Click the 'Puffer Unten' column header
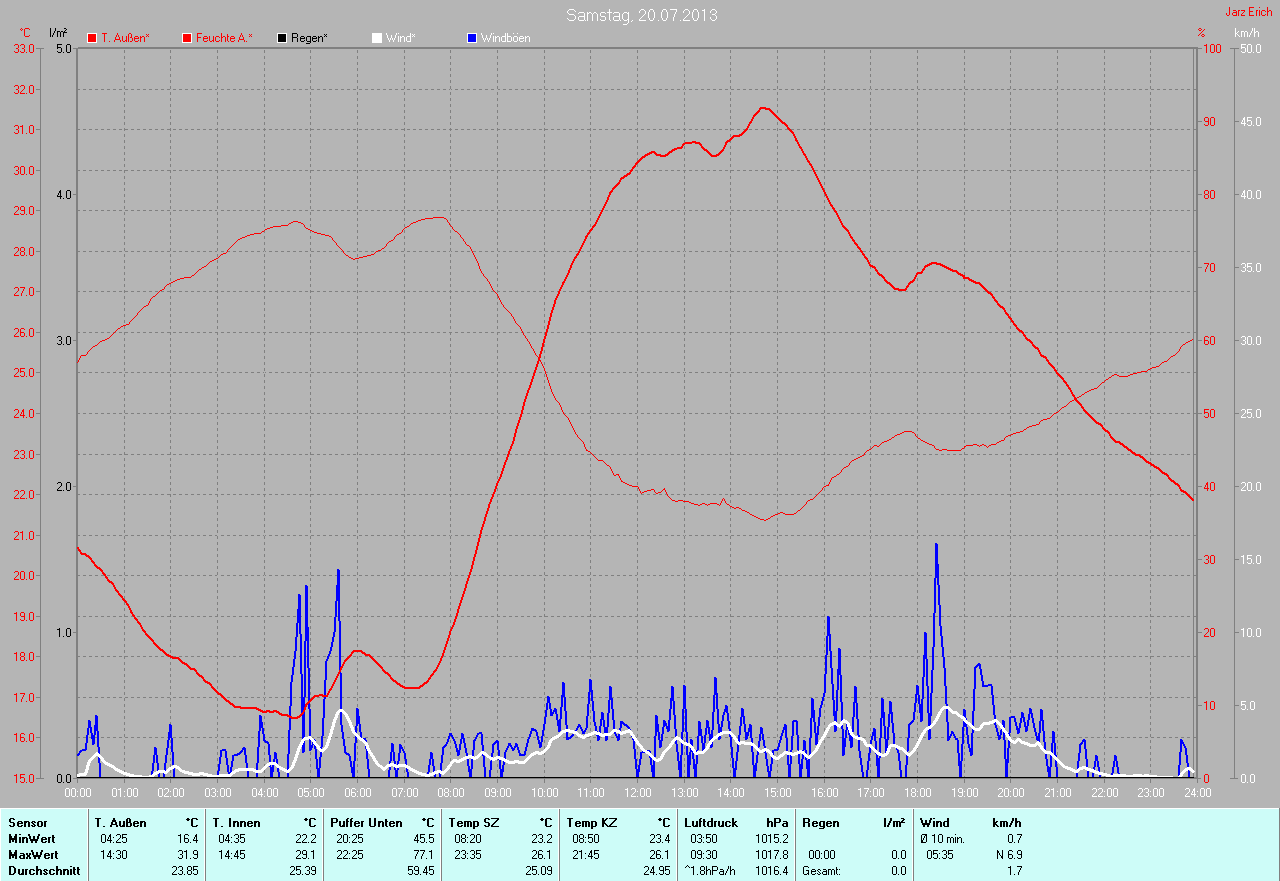 pyautogui.click(x=367, y=822)
